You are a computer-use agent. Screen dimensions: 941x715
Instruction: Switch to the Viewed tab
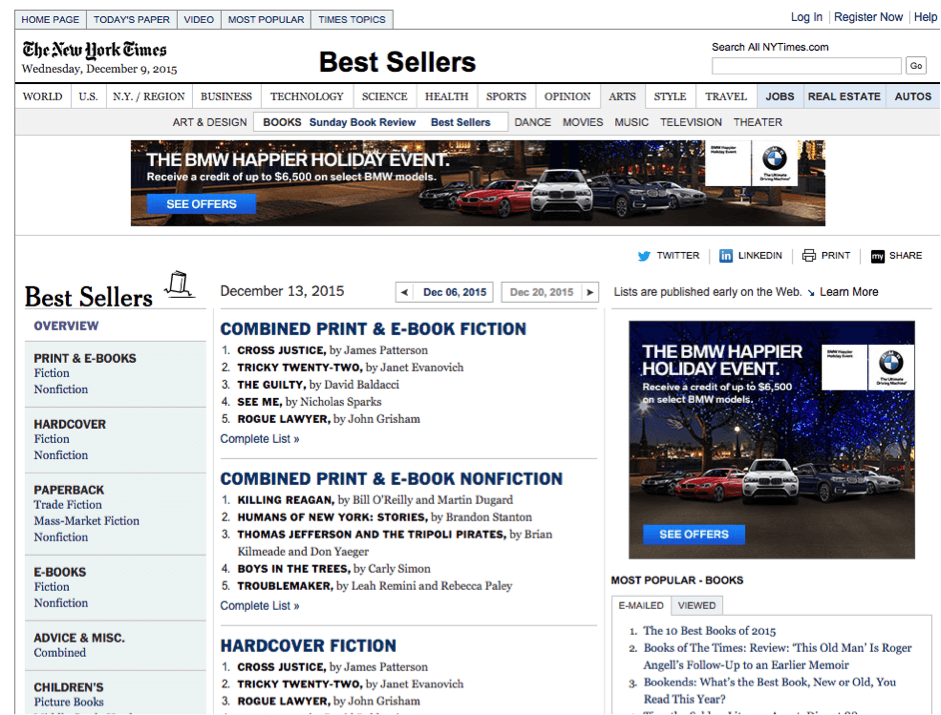coord(697,605)
